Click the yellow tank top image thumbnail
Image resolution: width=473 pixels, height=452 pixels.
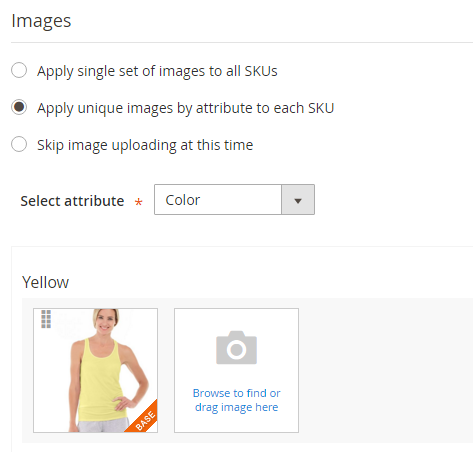95,370
